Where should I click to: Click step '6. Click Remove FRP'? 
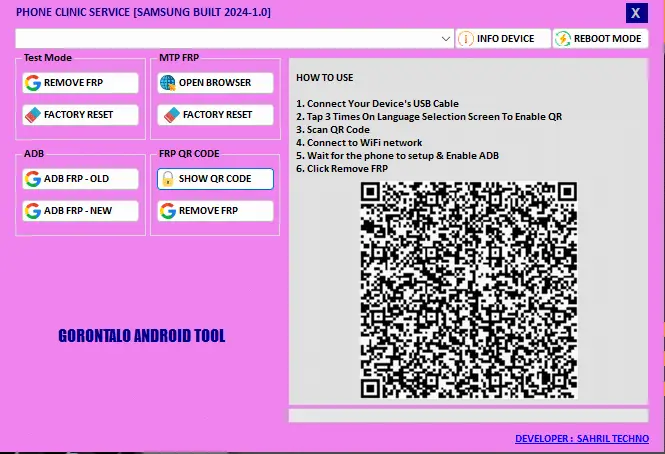pos(342,168)
